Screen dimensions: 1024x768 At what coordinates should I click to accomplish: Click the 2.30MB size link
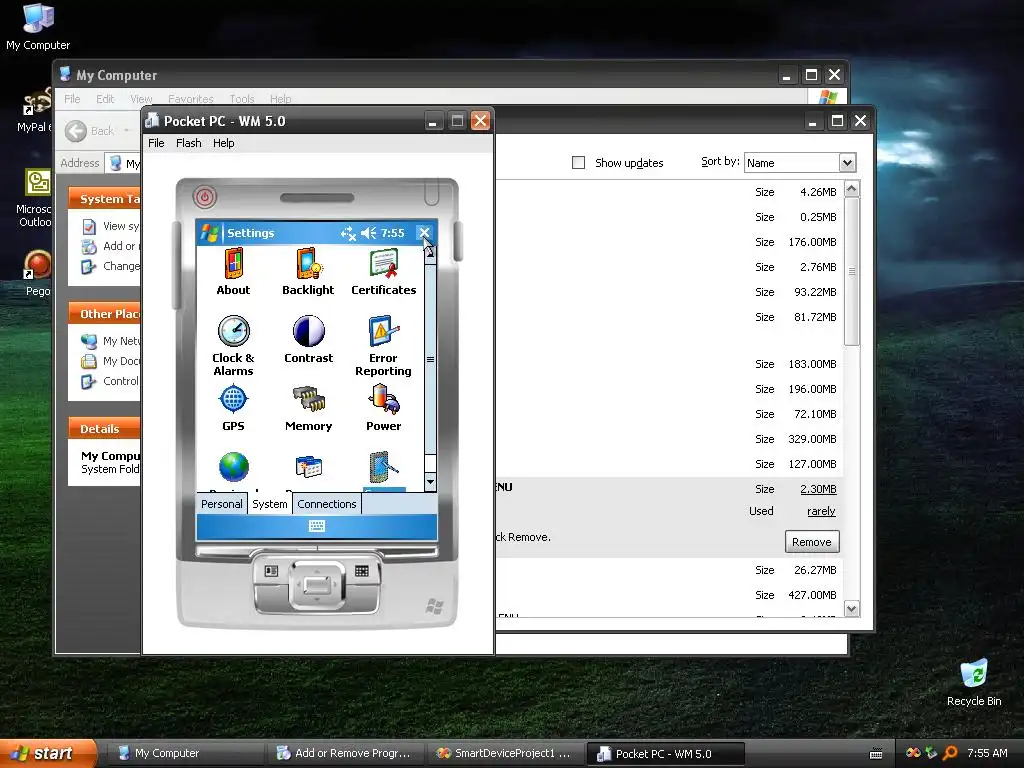click(818, 489)
